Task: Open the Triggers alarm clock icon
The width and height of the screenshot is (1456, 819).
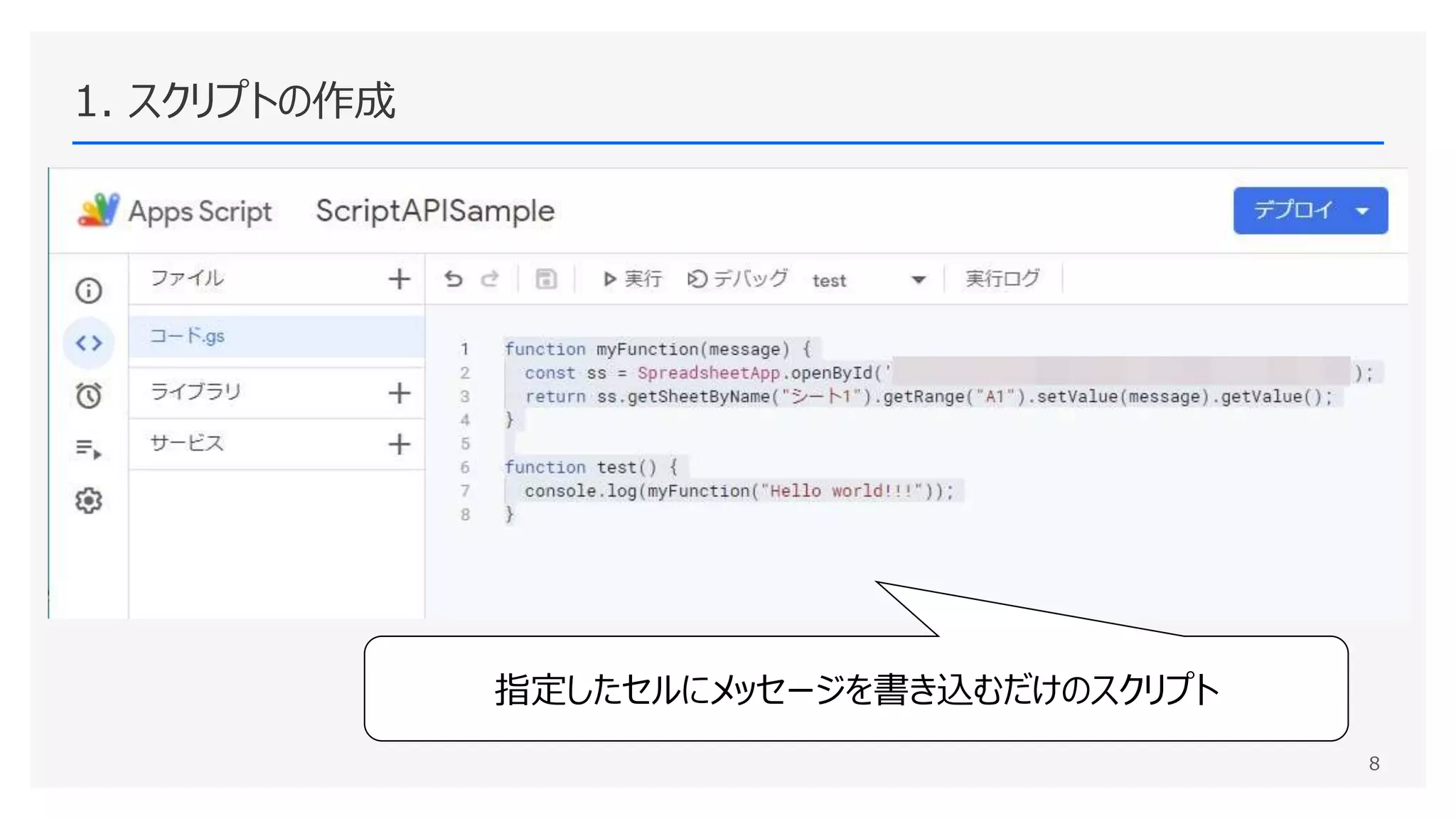Action: 89,395
